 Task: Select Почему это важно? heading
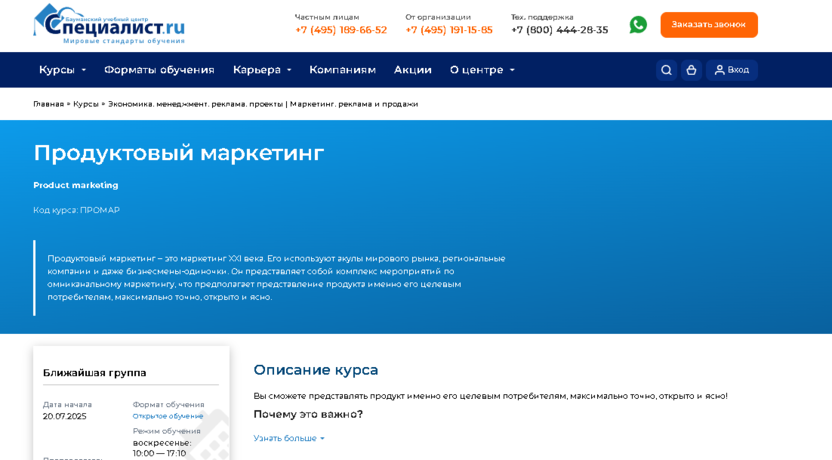[x=308, y=414]
